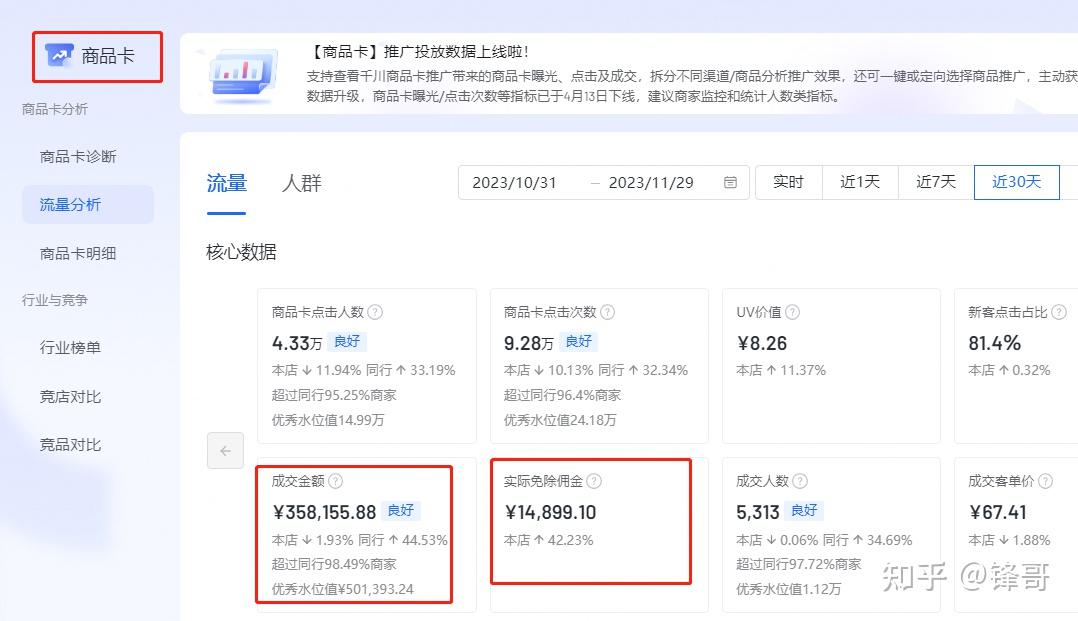The height and width of the screenshot is (621, 1078).
Task: Open help icon beside 商品卡点击人数
Action: 375,312
